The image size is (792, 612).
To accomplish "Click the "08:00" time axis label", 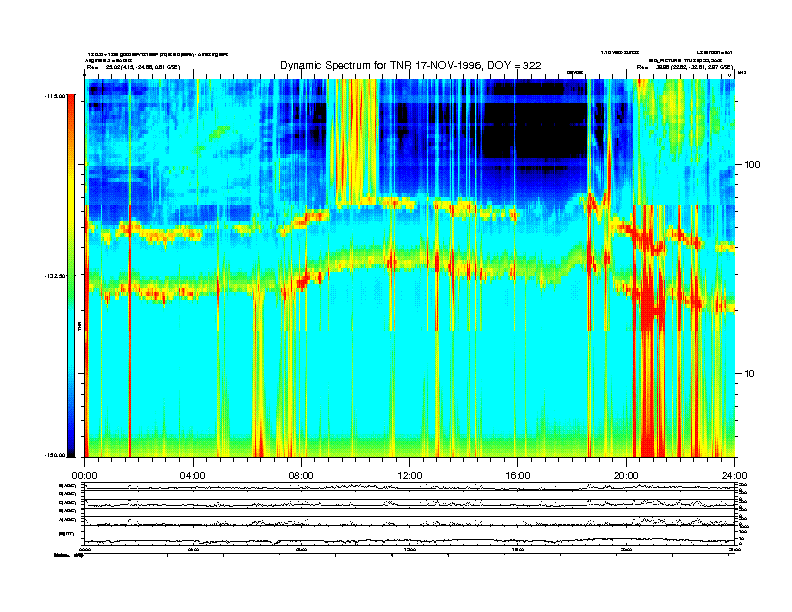I will click(301, 476).
